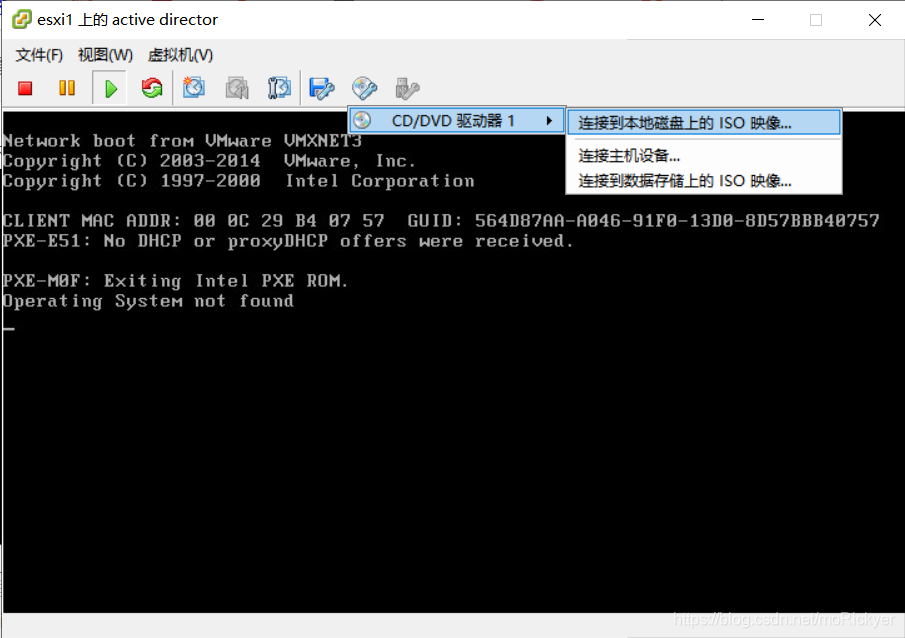Screen dimensions: 905x638
Task: Choose 连接到数据存储上的 ISO 映像...
Action: click(x=704, y=181)
